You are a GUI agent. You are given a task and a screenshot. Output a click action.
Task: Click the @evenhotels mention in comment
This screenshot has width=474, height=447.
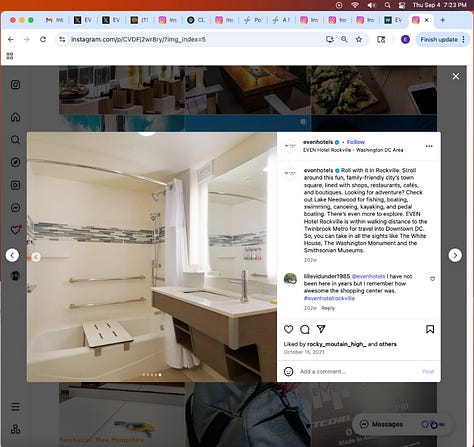(x=368, y=276)
